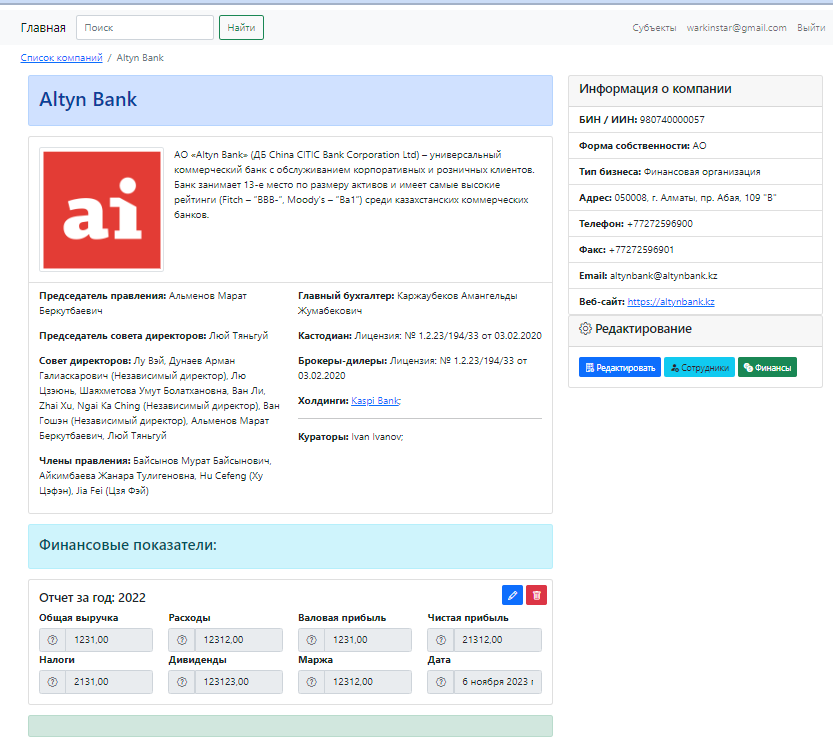
Task: Click the Финансовые показатели heading
Action: click(x=128, y=545)
